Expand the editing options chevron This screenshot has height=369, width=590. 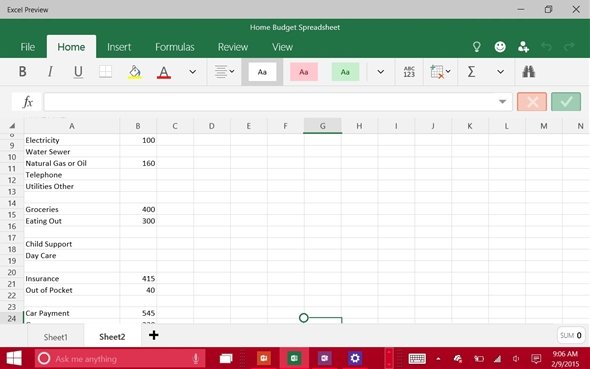pyautogui.click(x=500, y=71)
